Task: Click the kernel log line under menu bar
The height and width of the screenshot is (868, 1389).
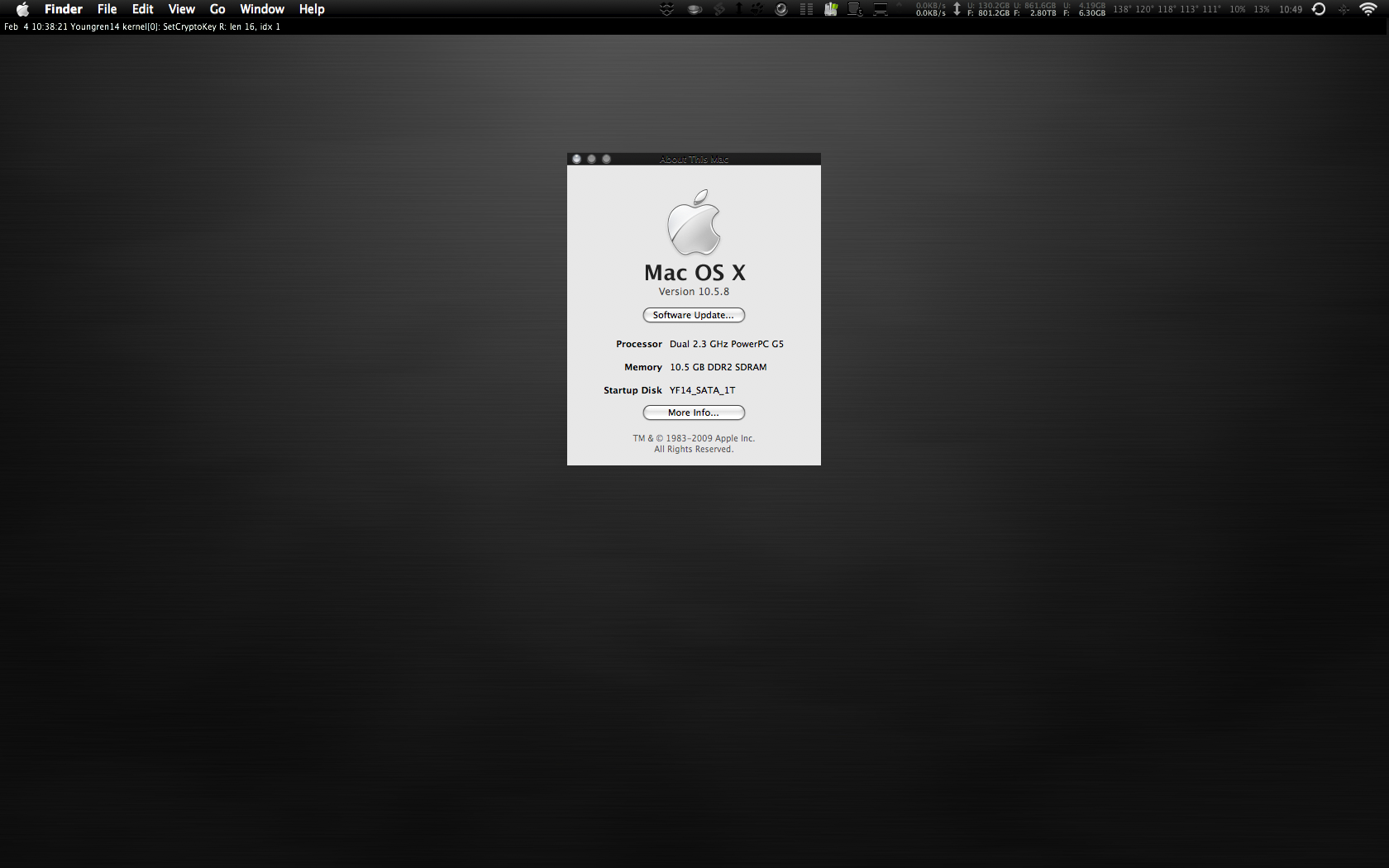Action: (x=142, y=26)
